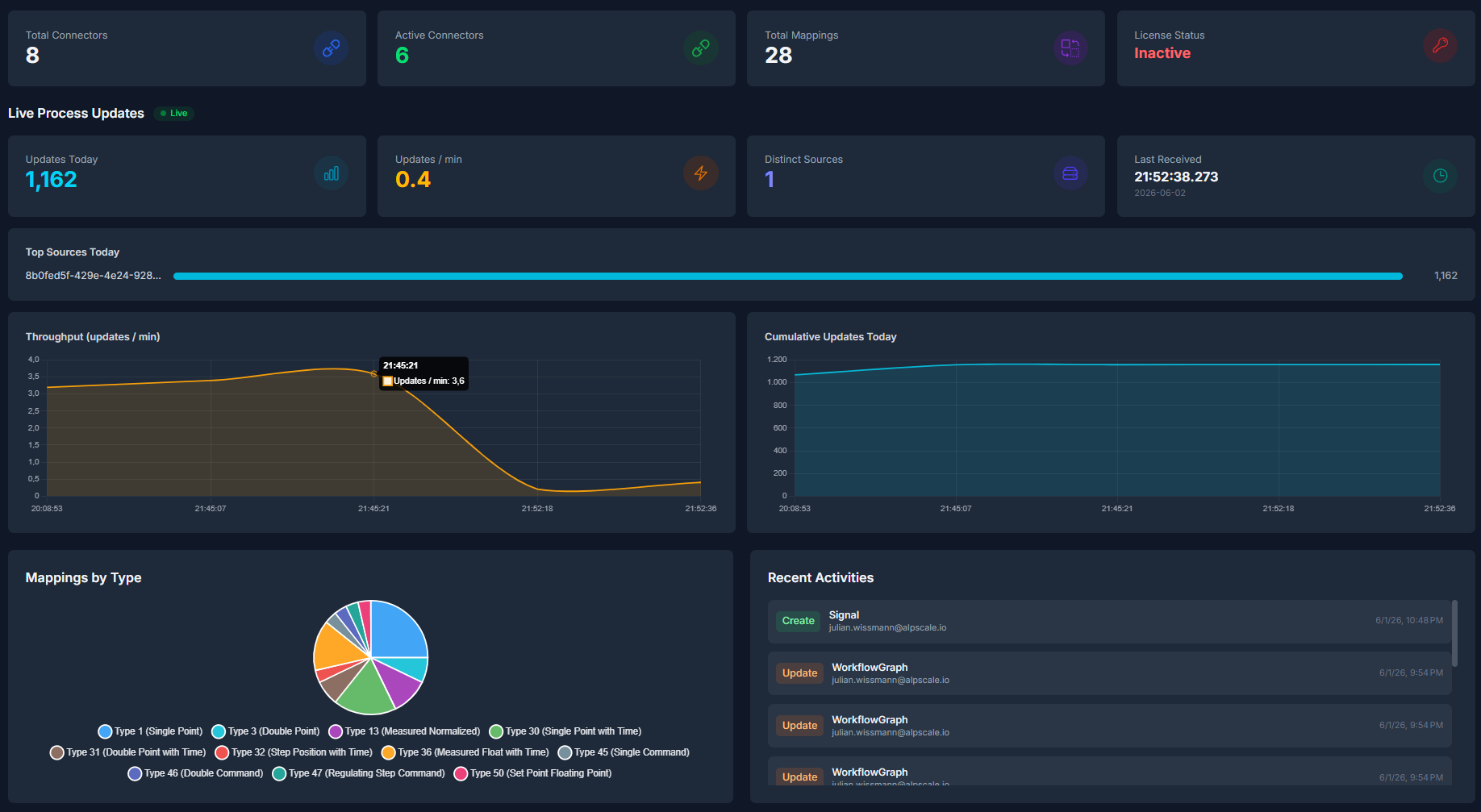This screenshot has height=812, width=1481.
Task: Click the Last Received clock icon
Action: point(1440,176)
